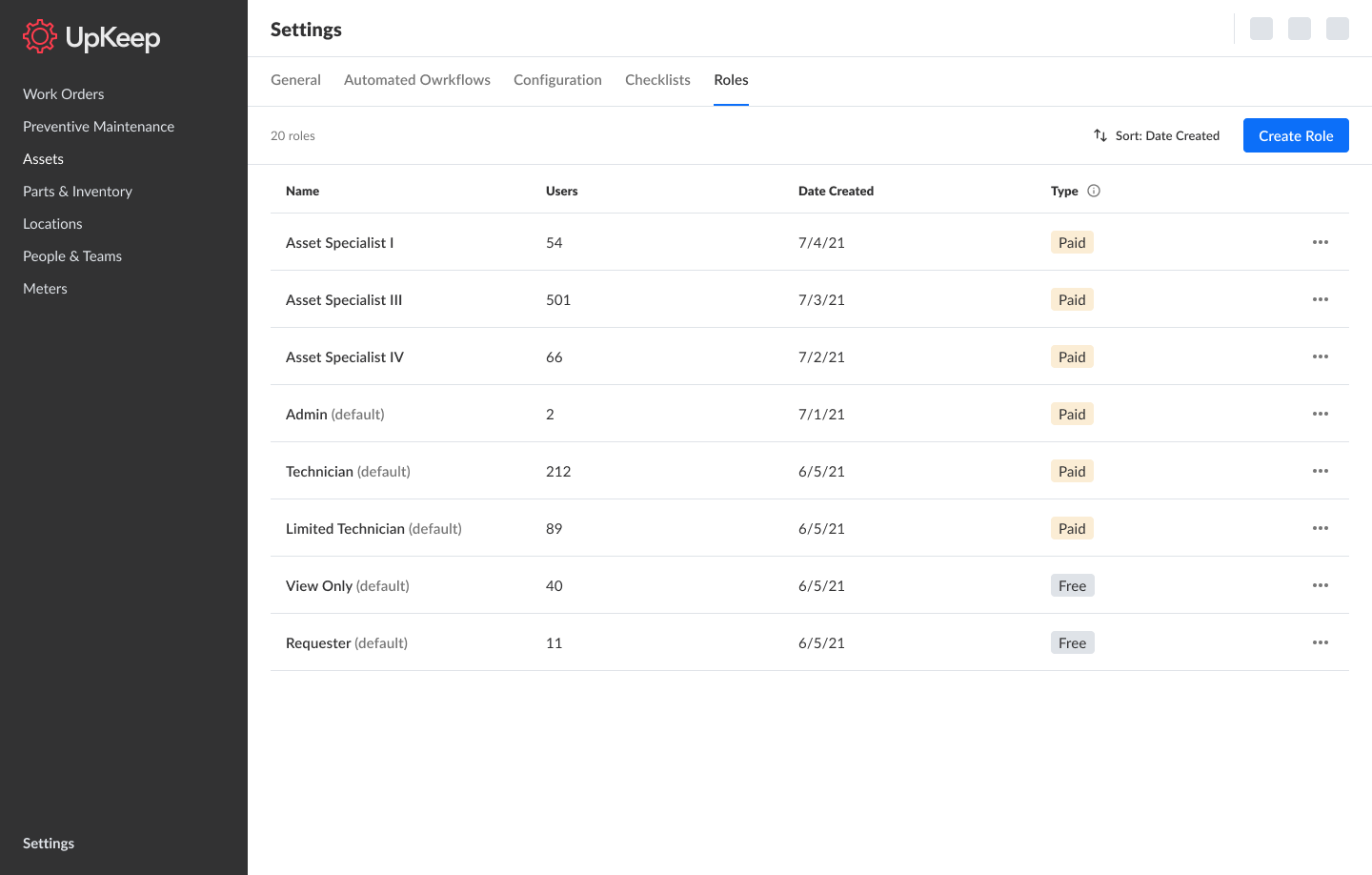Screen dimensions: 1372x875
Task: Click the UpKeep gear logo
Action: point(40,37)
